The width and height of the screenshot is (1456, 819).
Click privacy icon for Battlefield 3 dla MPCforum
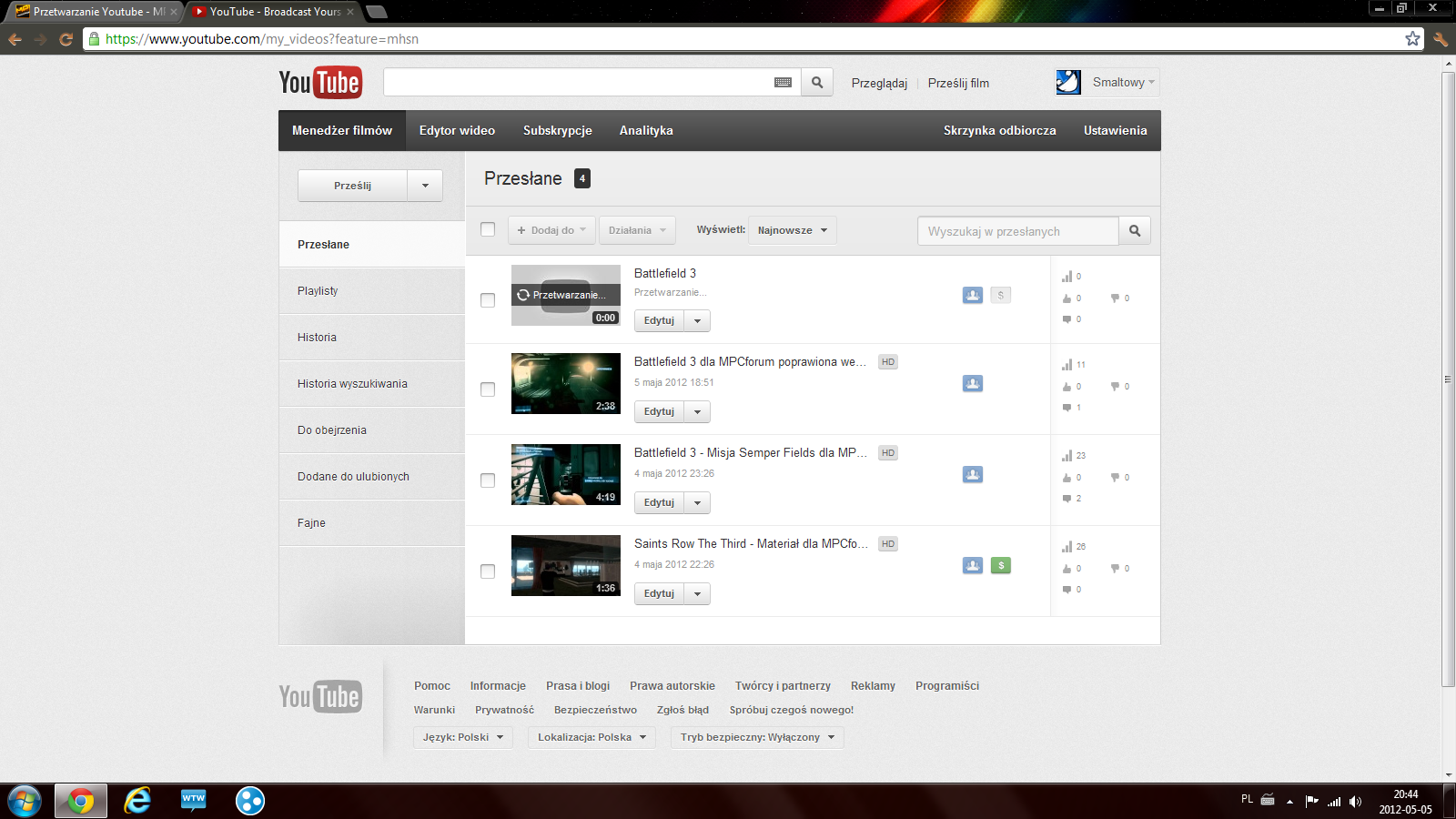click(973, 383)
